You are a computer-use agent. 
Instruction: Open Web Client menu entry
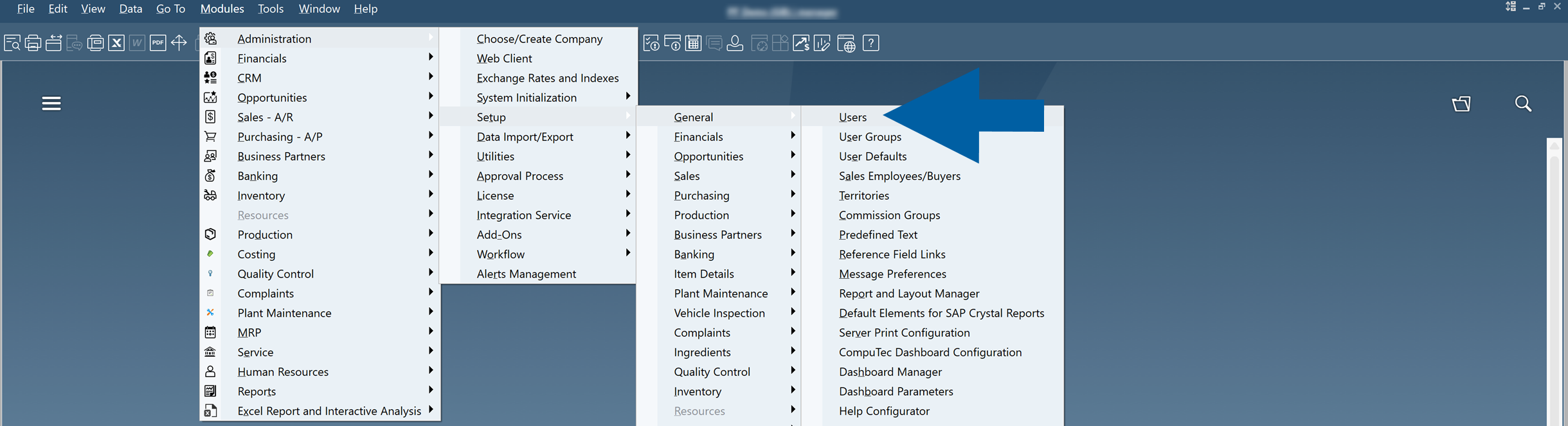pyautogui.click(x=504, y=58)
